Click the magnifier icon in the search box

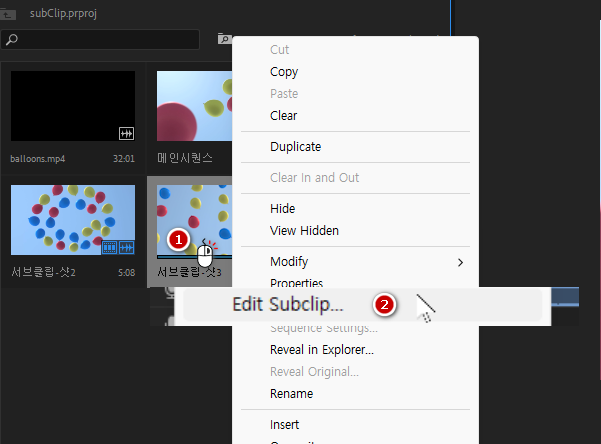(12, 40)
